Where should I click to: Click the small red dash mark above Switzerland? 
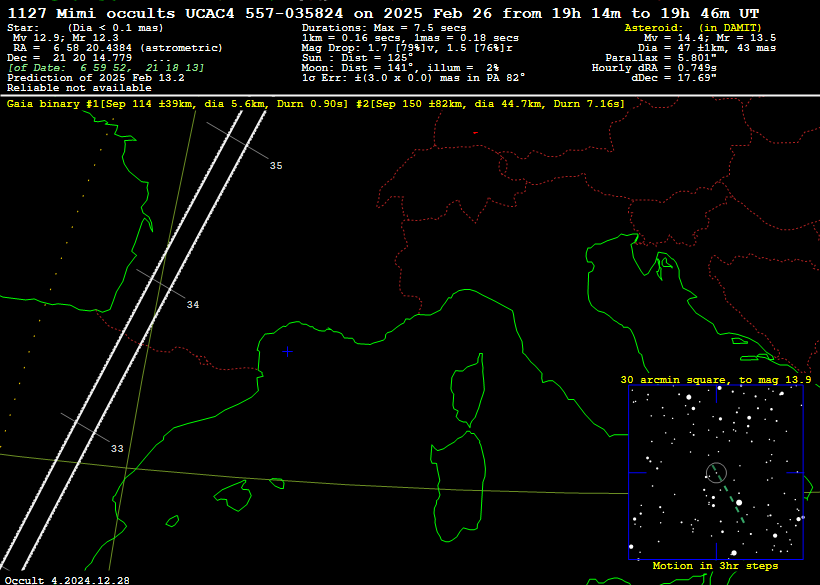click(475, 132)
